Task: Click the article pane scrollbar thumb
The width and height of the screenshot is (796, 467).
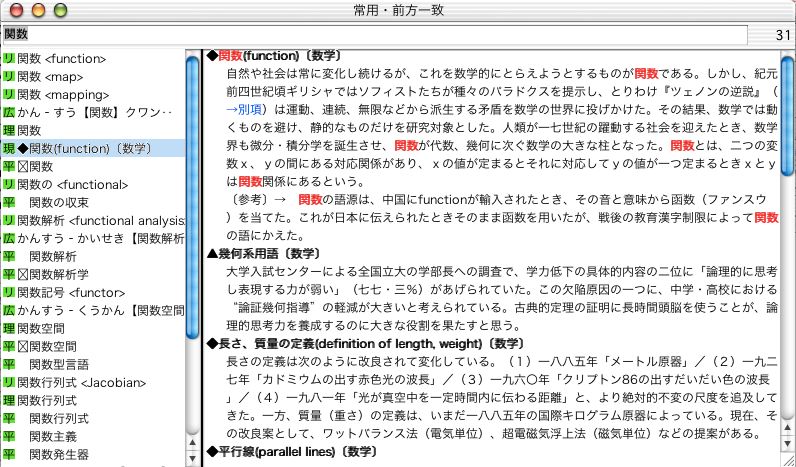Action: pyautogui.click(x=787, y=116)
